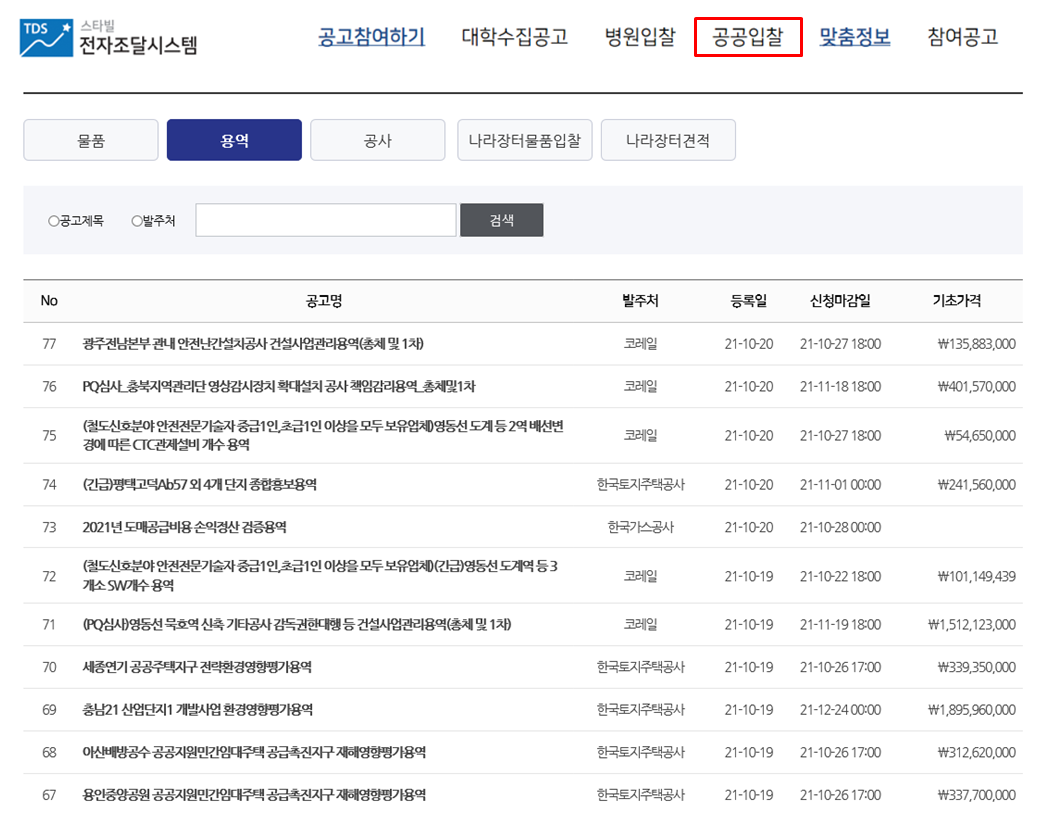Screen dimensions: 1048x831
Task: Click price ₩1,895,960,000 in row 69
Action: click(x=972, y=709)
